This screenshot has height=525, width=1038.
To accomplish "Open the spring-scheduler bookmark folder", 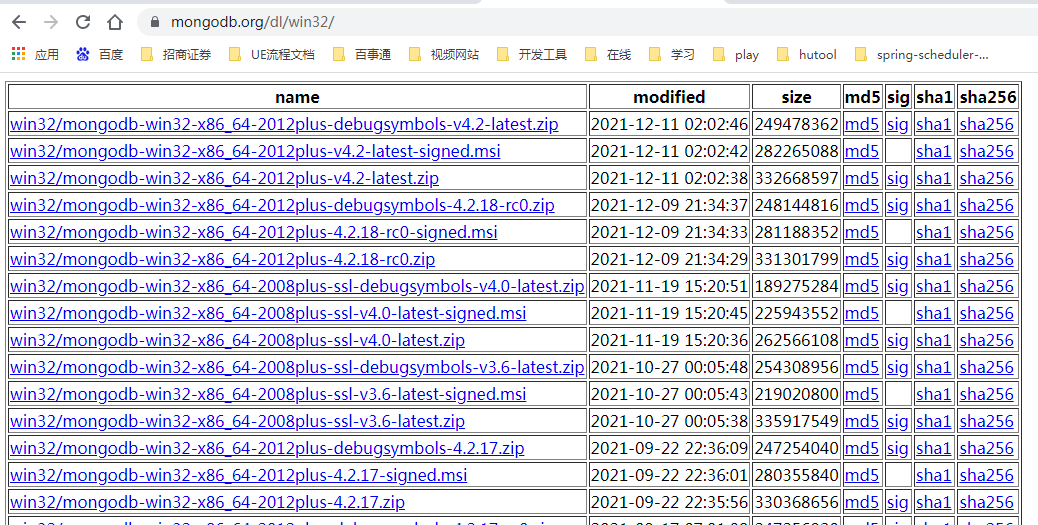I will [922, 55].
